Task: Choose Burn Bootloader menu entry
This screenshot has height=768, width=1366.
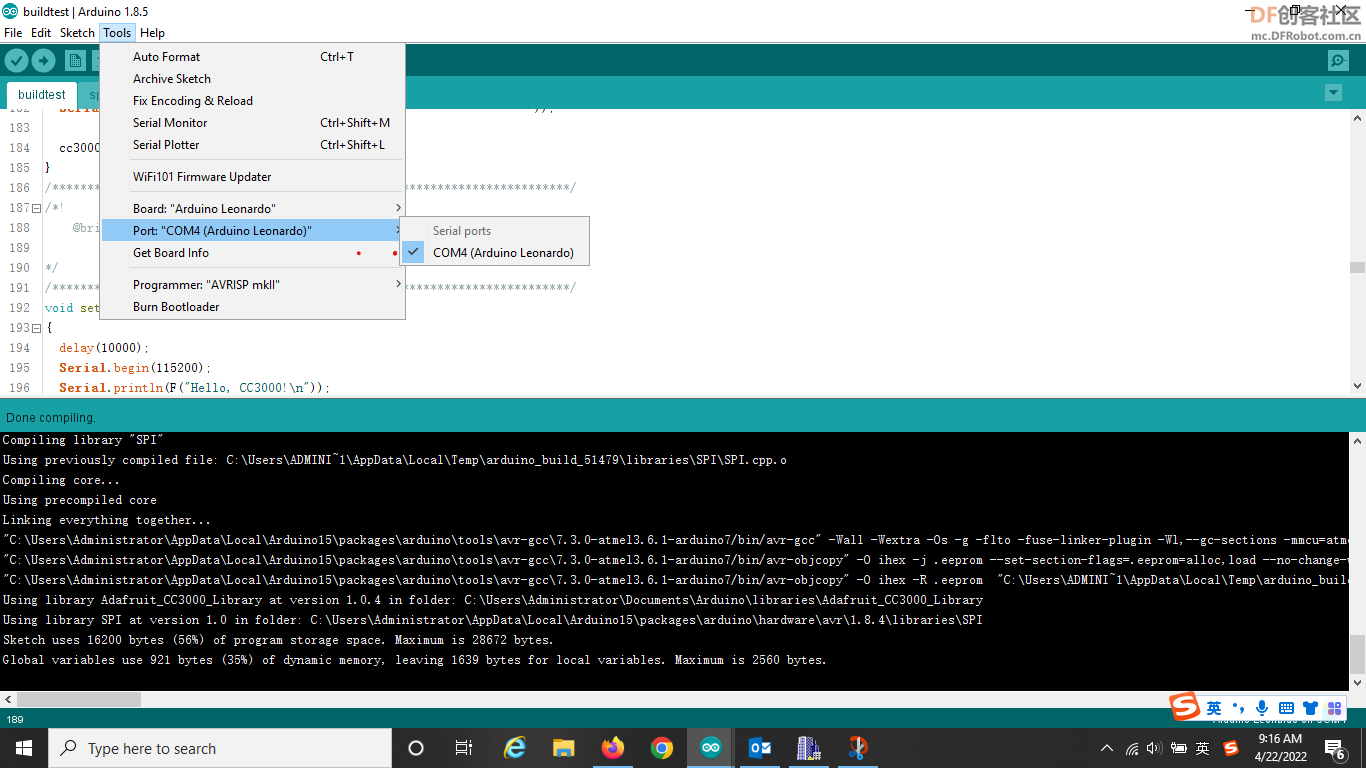Action: point(253,307)
